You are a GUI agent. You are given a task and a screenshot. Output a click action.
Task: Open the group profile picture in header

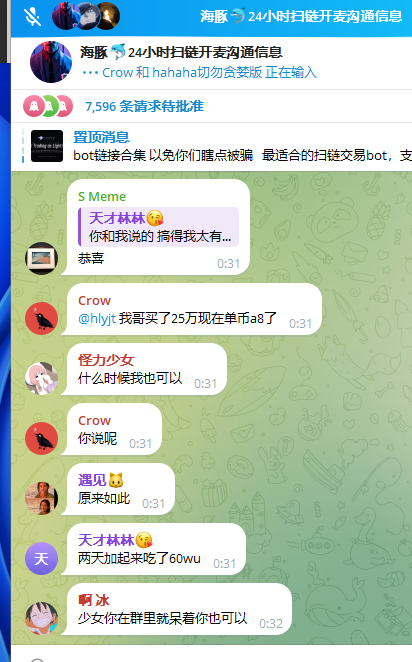coord(51,62)
